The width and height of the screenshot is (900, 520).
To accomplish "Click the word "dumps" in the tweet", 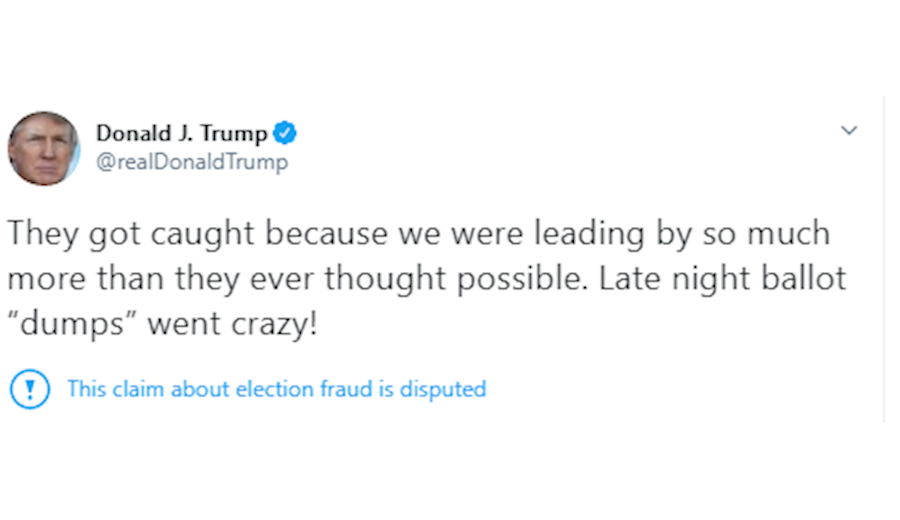I will (x=71, y=324).
